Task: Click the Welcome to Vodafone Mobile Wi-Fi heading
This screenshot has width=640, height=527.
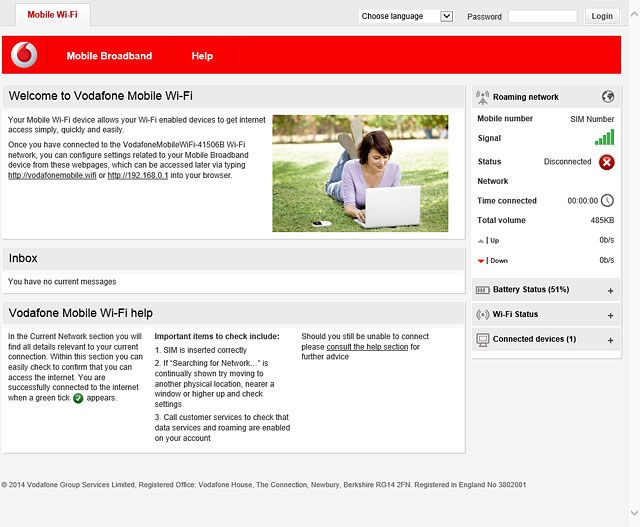Action: 100,96
